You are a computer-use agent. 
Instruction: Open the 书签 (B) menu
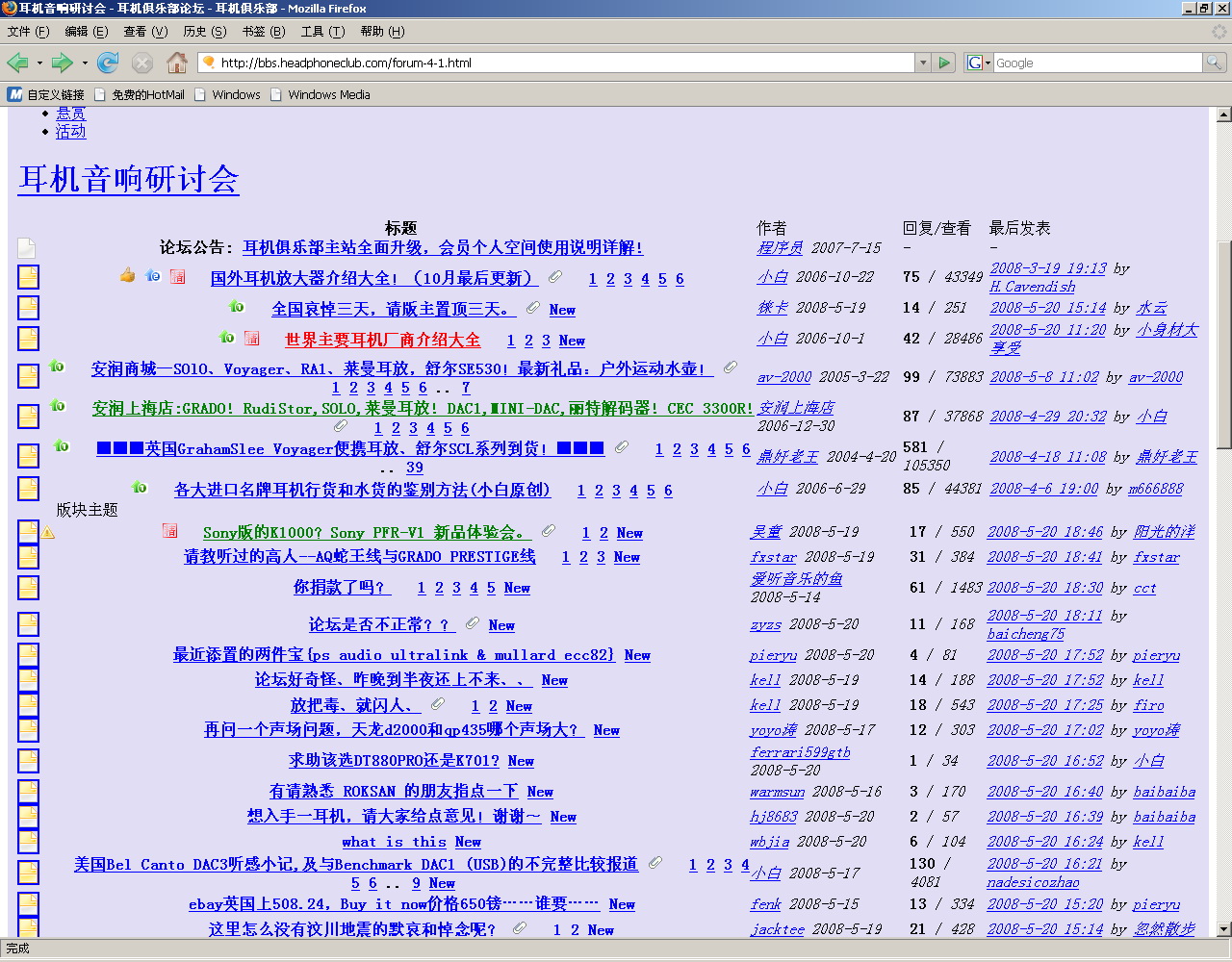[x=264, y=32]
